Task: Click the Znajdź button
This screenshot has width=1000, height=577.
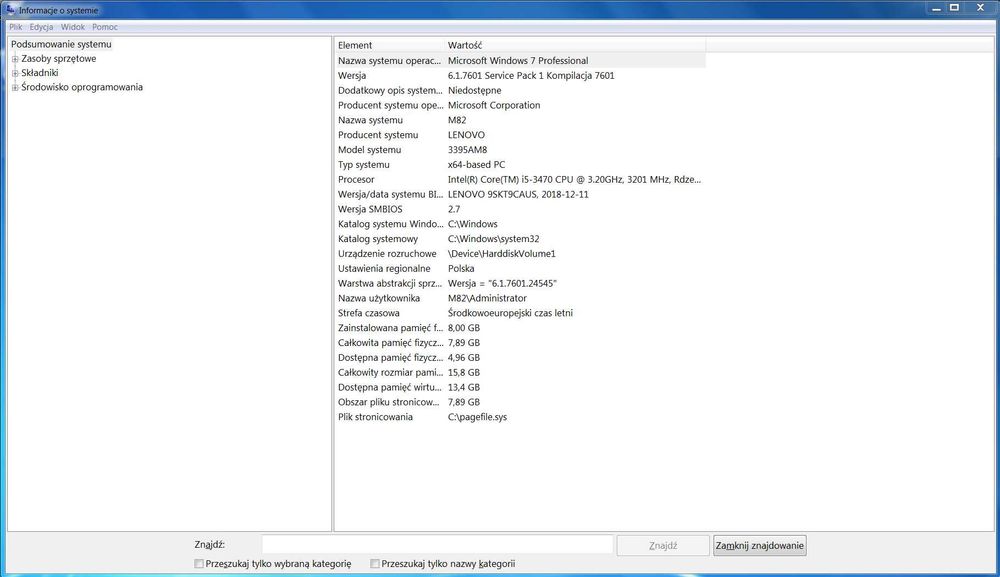Action: [663, 546]
